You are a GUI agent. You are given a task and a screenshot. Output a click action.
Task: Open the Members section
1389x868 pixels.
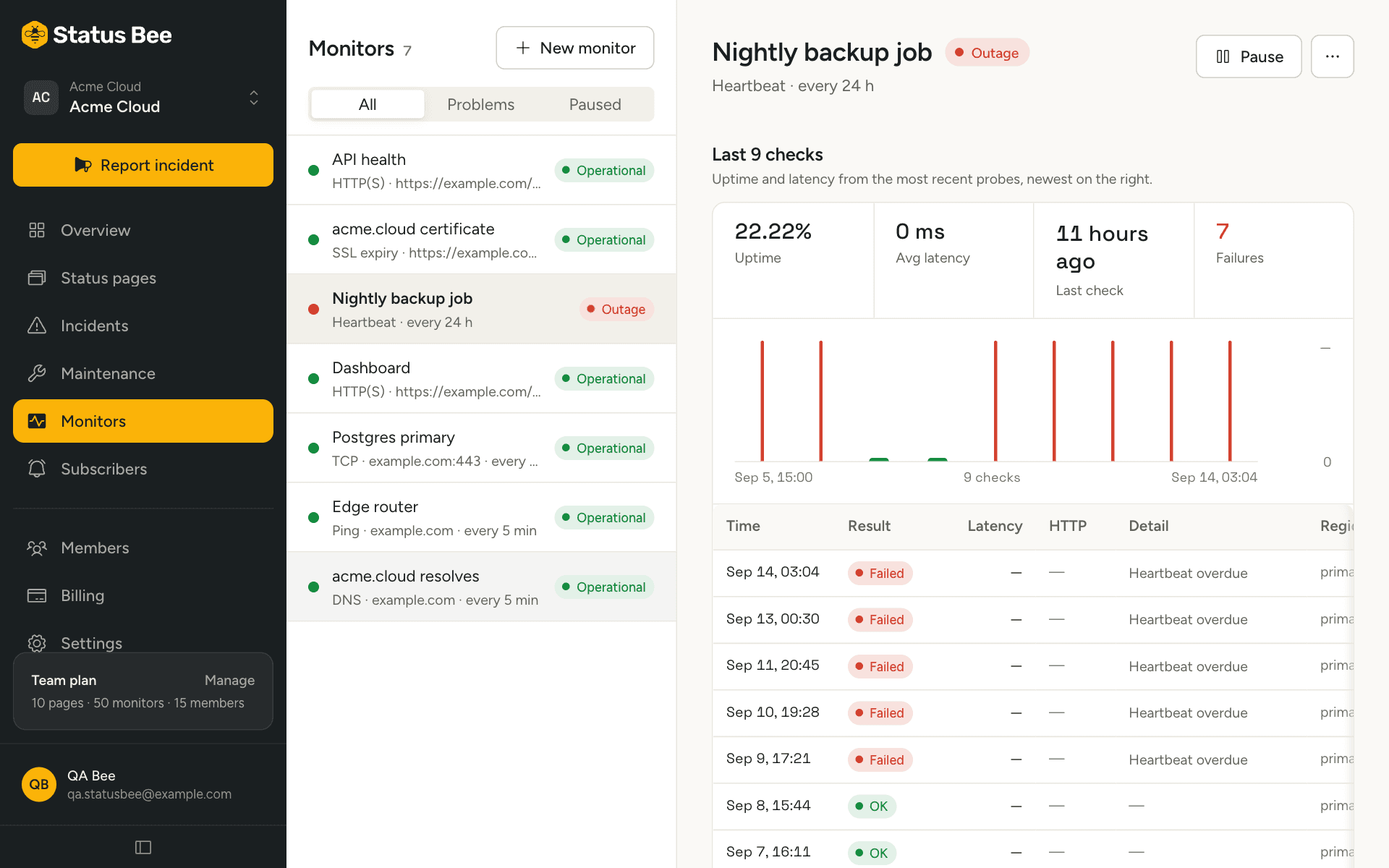143,548
